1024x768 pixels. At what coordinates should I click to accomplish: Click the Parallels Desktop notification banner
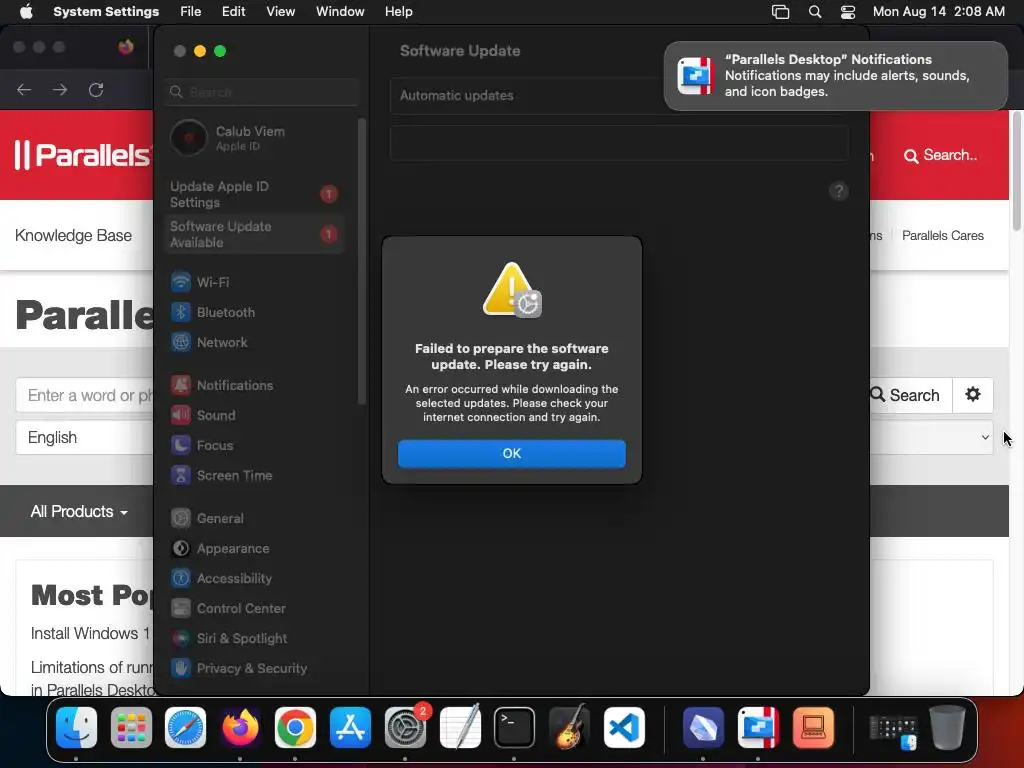[835, 76]
